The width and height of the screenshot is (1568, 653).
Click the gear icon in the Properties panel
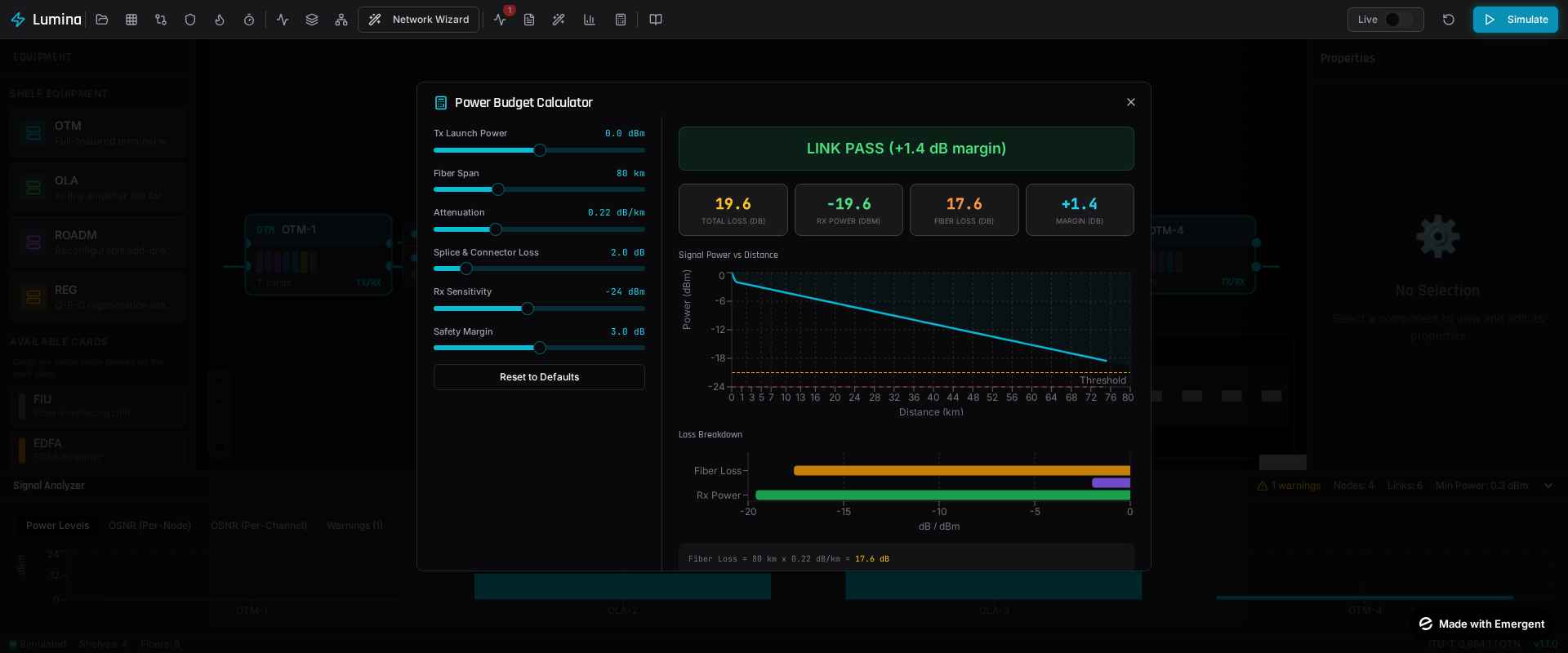[1437, 237]
